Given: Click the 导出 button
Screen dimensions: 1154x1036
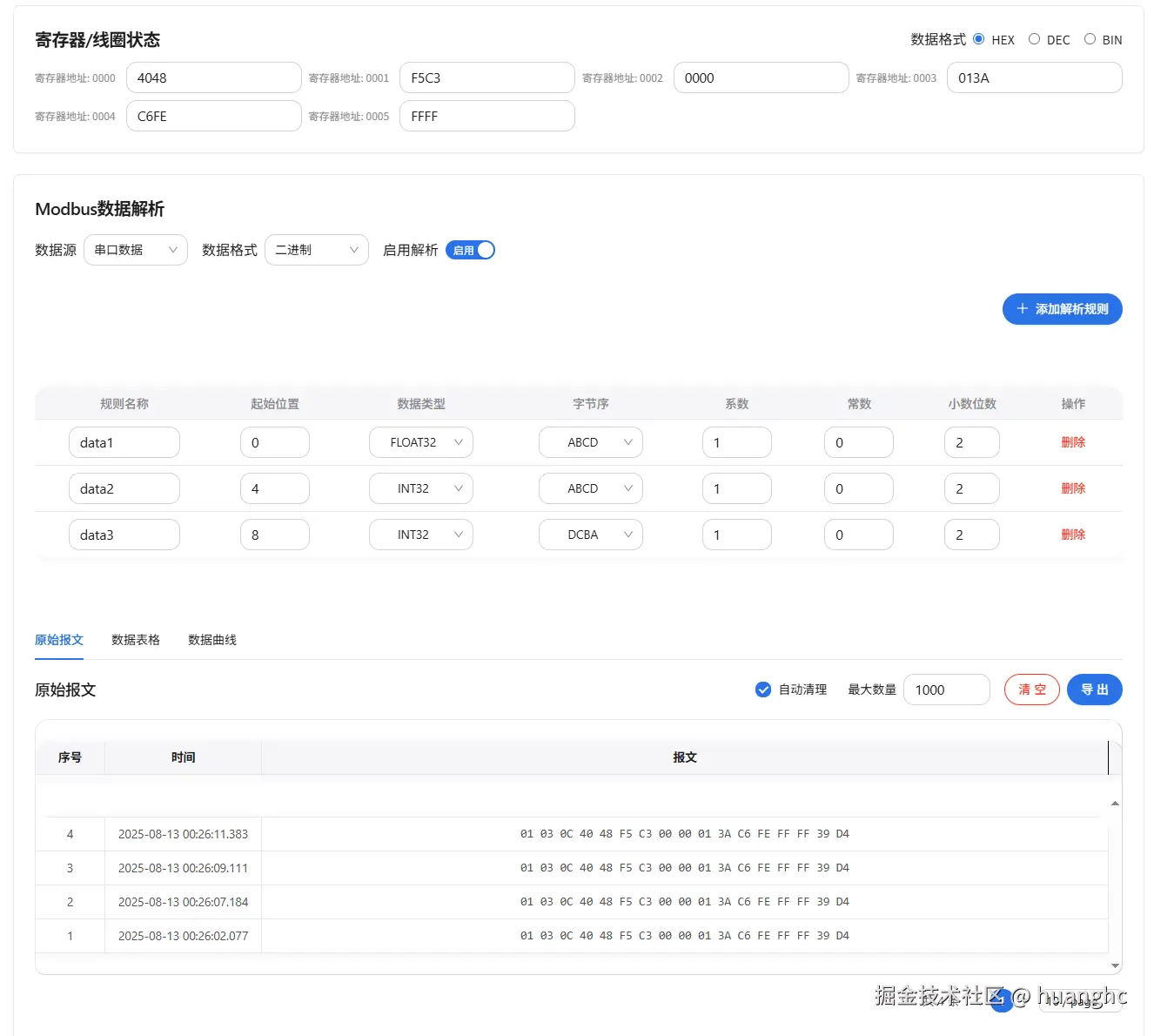Looking at the screenshot, I should (x=1095, y=690).
